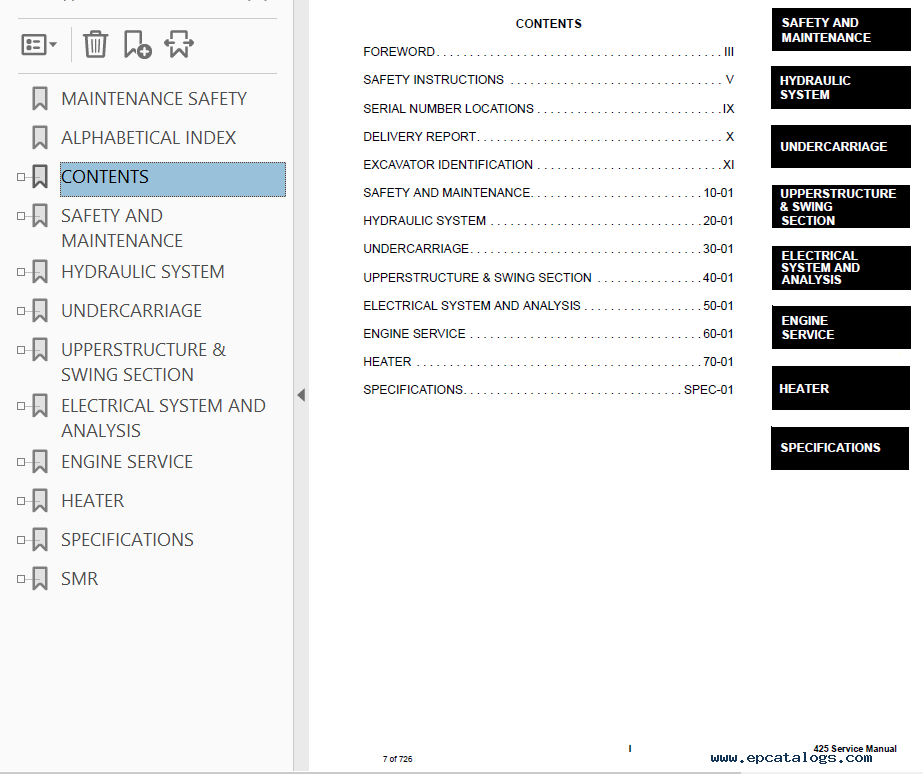The width and height of the screenshot is (923, 774).
Task: Expand the UNDERCARRIAGE bookmark node
Action: click(20, 311)
